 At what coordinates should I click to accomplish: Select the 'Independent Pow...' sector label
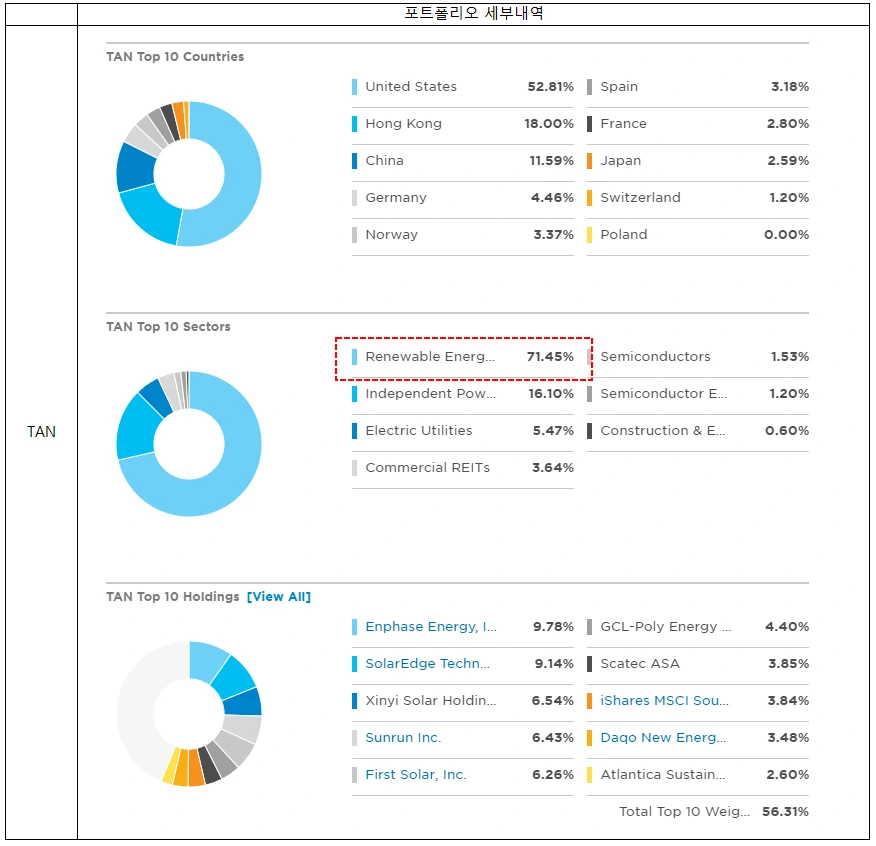430,393
